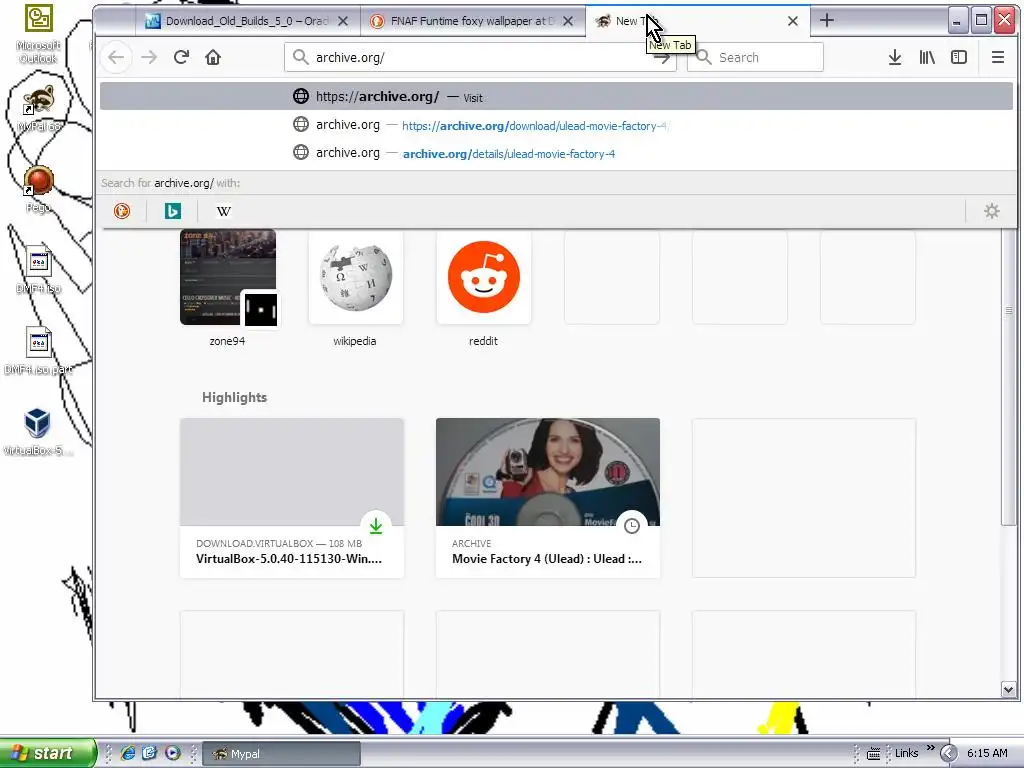Screen dimensions: 1024x768
Task: Launch Outlook Express quick launch icon
Action: [150, 753]
